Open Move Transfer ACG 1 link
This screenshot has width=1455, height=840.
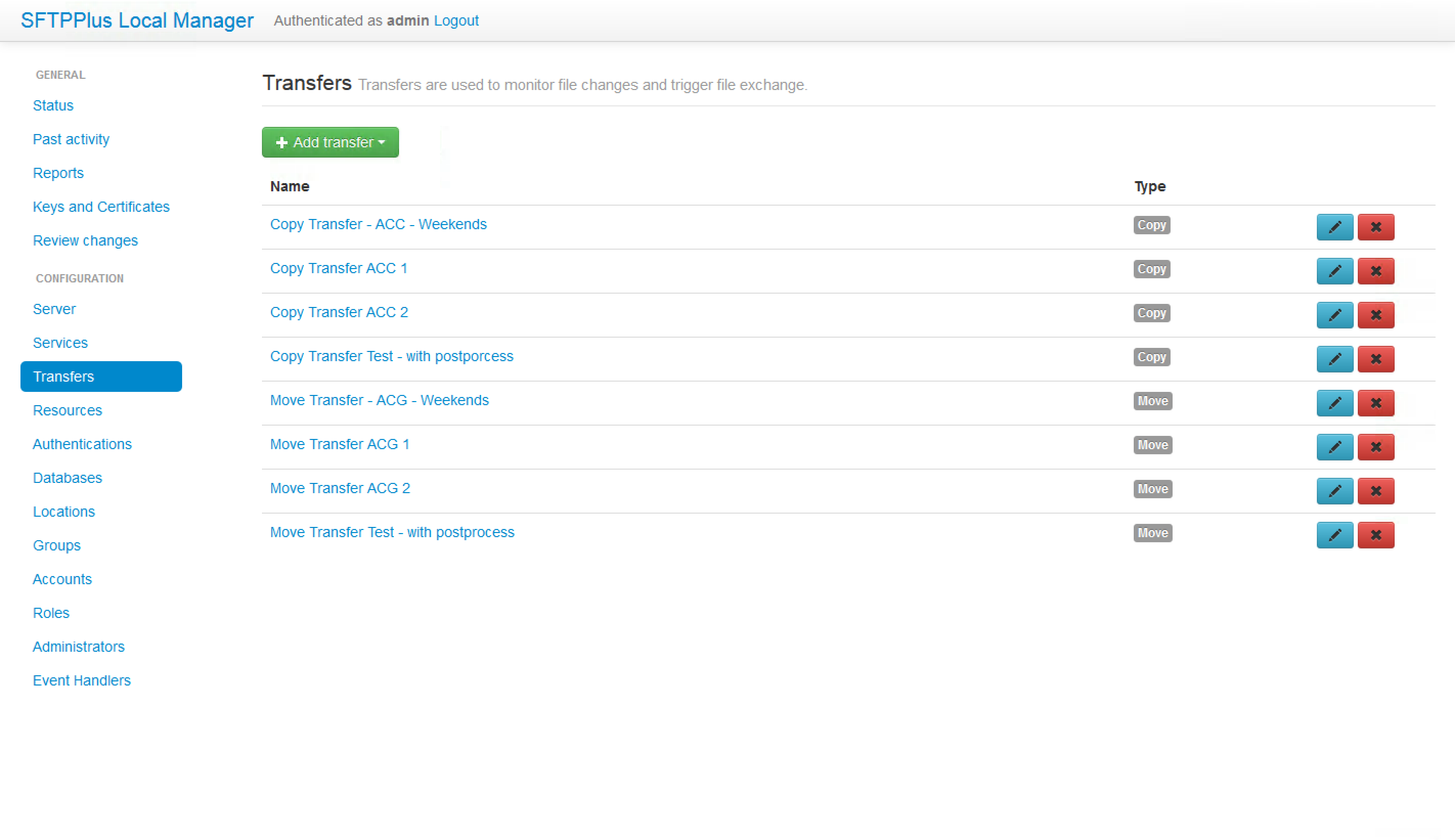(339, 444)
